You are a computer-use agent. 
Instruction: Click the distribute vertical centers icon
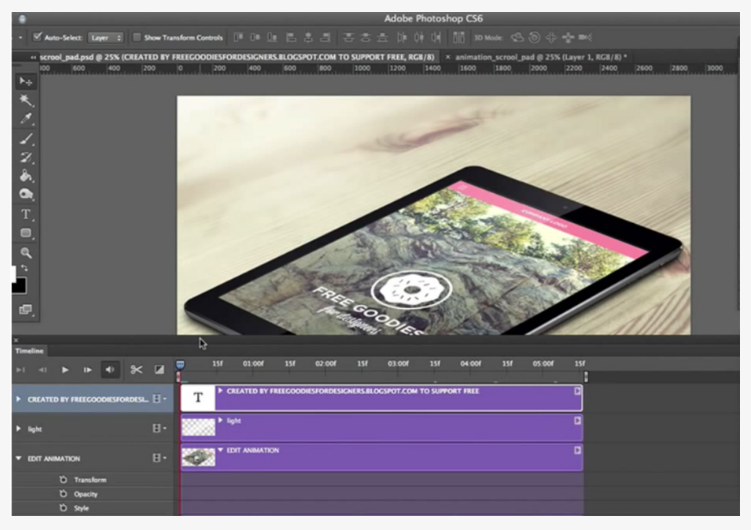pos(365,37)
